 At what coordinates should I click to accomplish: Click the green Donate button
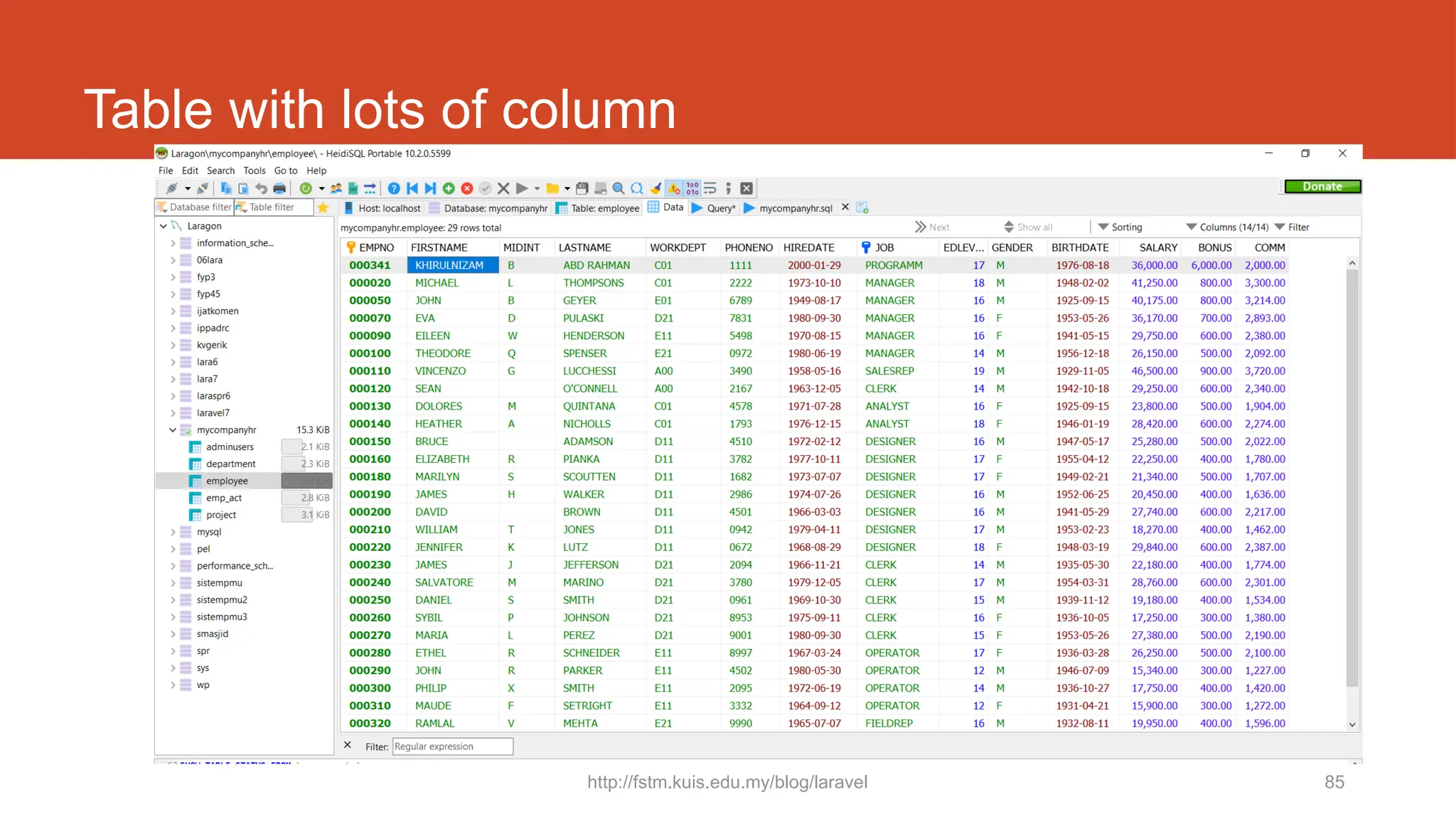pos(1322,186)
